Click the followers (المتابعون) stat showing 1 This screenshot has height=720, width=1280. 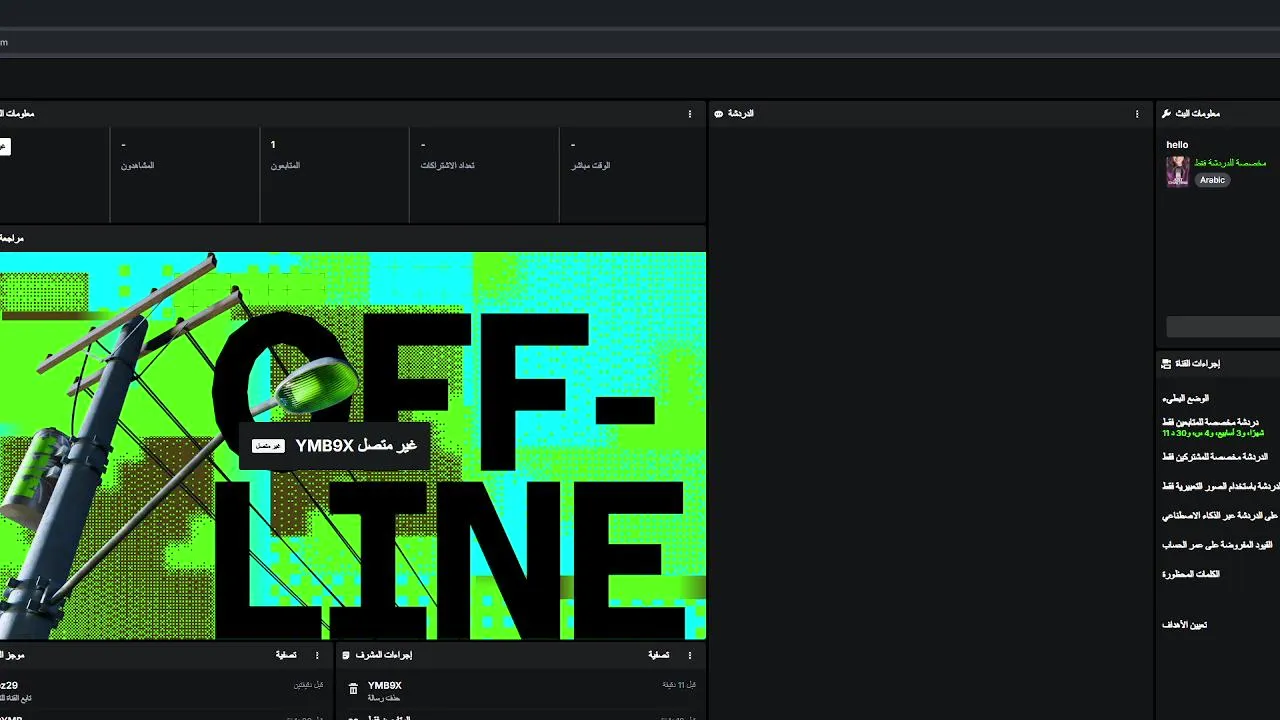tap(335, 174)
